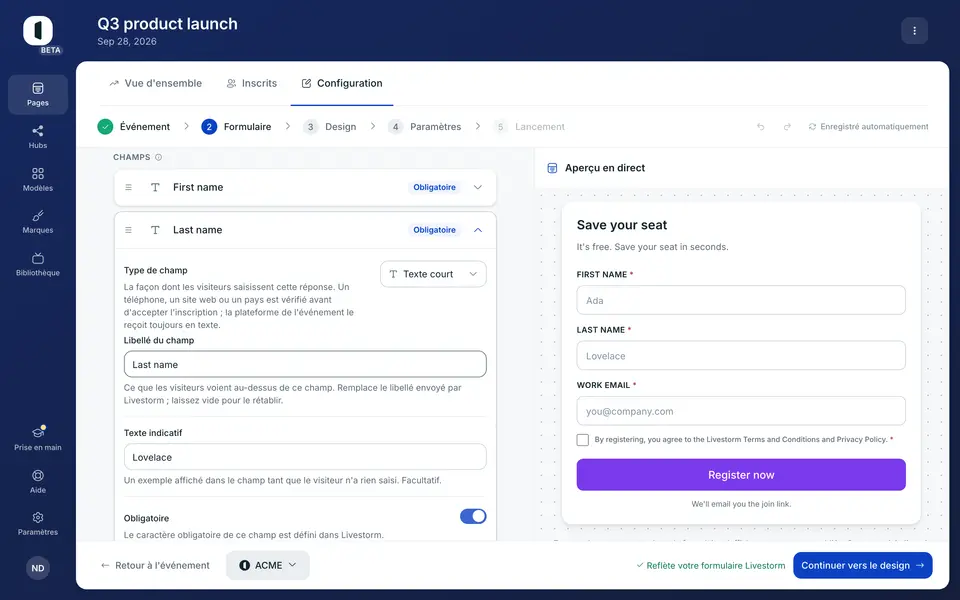Open the ACME workspace dropdown
960x600 pixels.
pos(268,565)
